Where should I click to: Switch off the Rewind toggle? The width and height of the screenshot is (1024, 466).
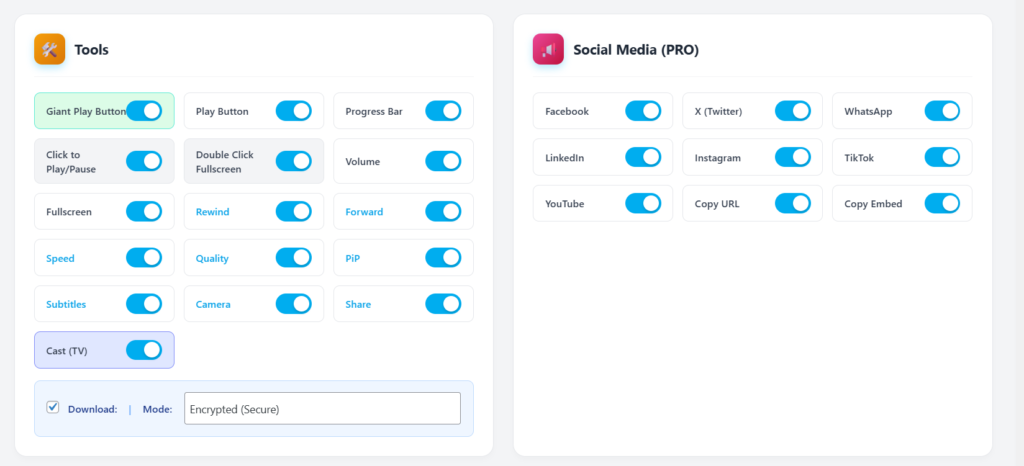click(294, 211)
